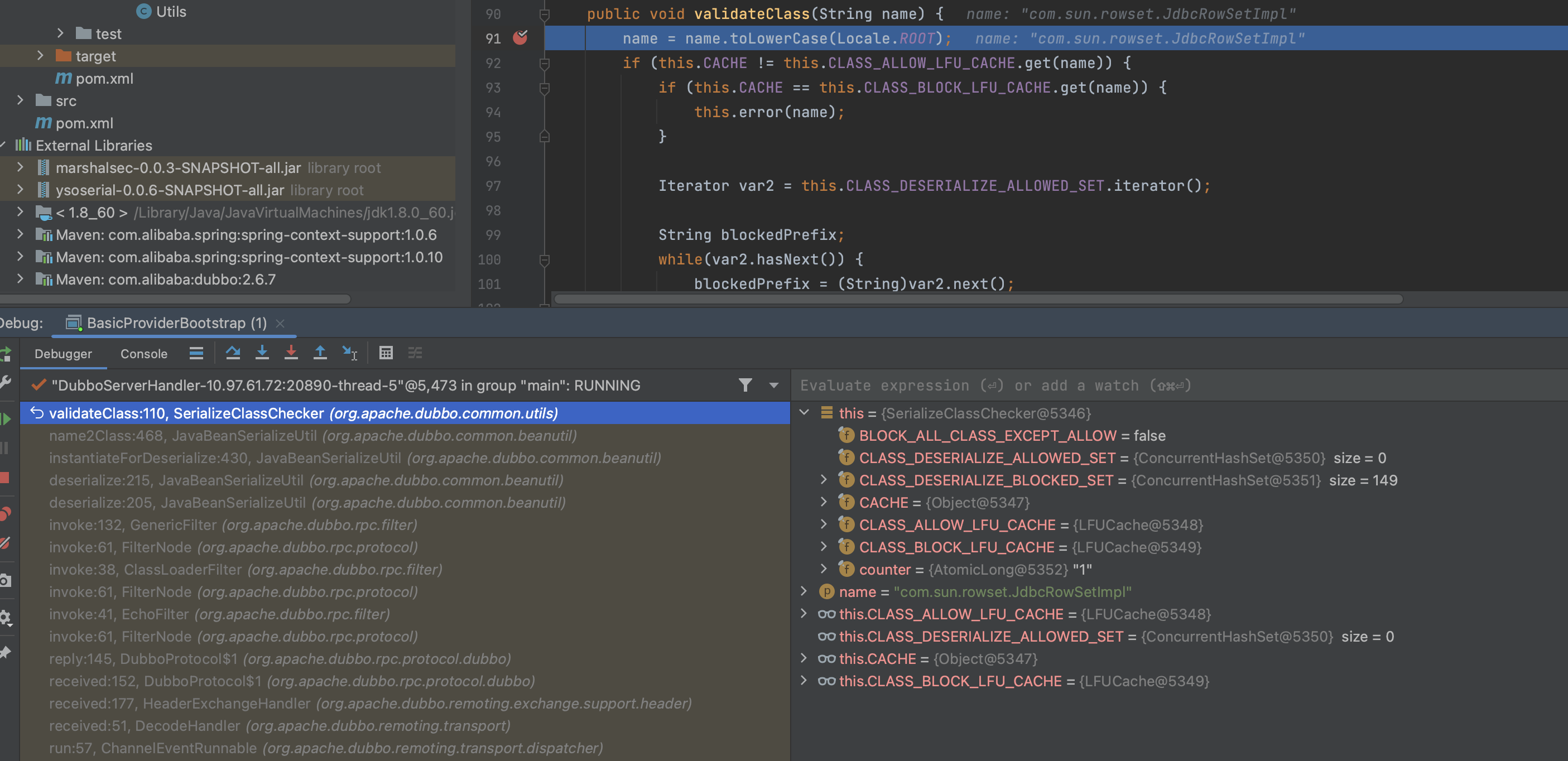Select spring-context-support:1.0.10 Maven library

[x=249, y=257]
